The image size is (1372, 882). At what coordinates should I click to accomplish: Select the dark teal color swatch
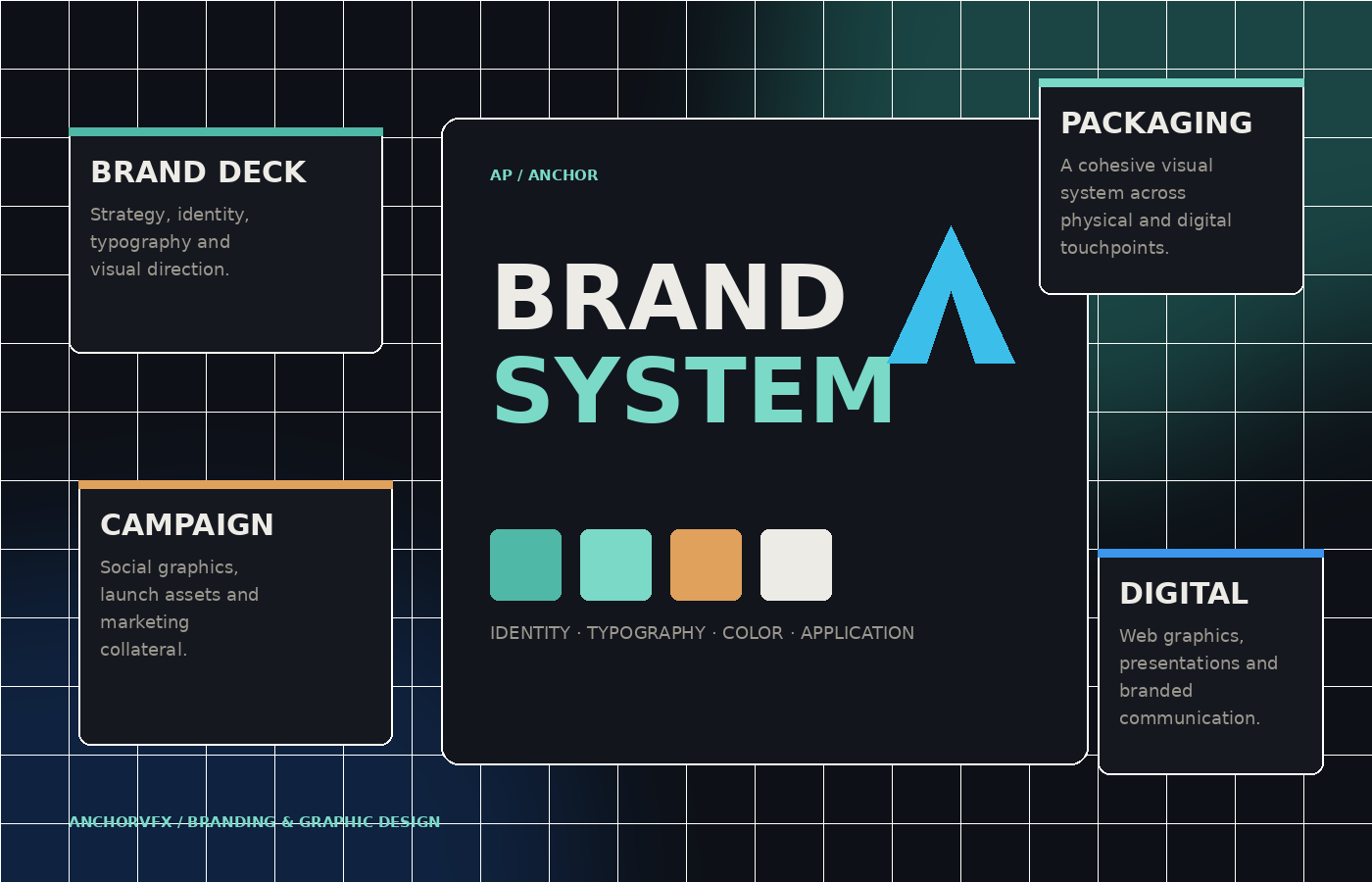click(x=525, y=565)
